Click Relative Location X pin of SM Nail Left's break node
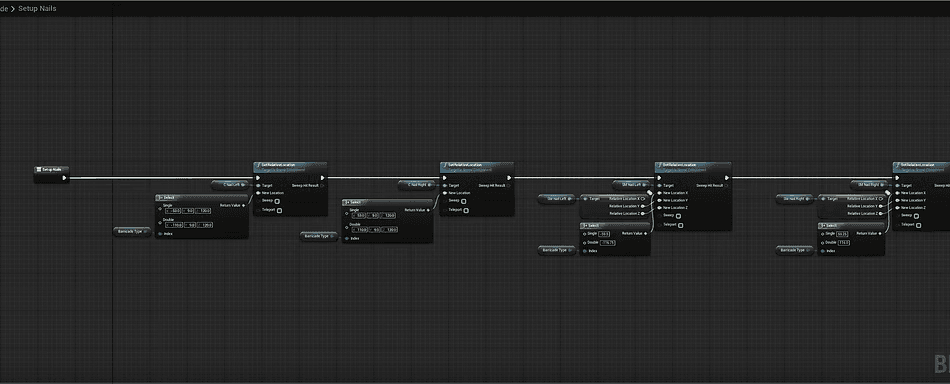Viewport: 950px width, 384px height. (643, 199)
